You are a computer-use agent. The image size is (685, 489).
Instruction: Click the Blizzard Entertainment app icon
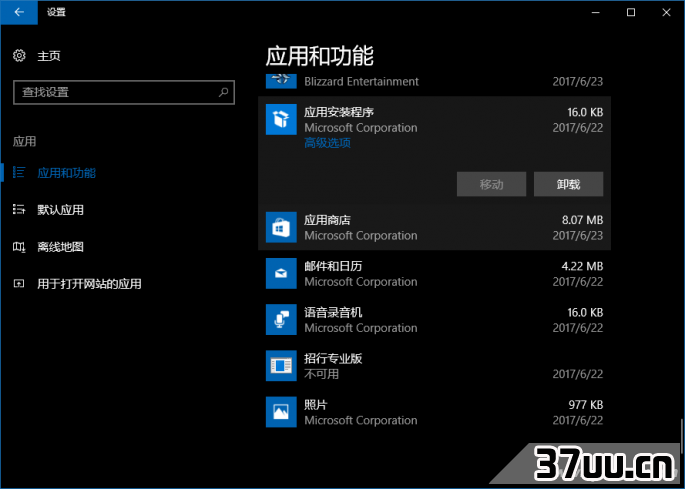point(281,81)
